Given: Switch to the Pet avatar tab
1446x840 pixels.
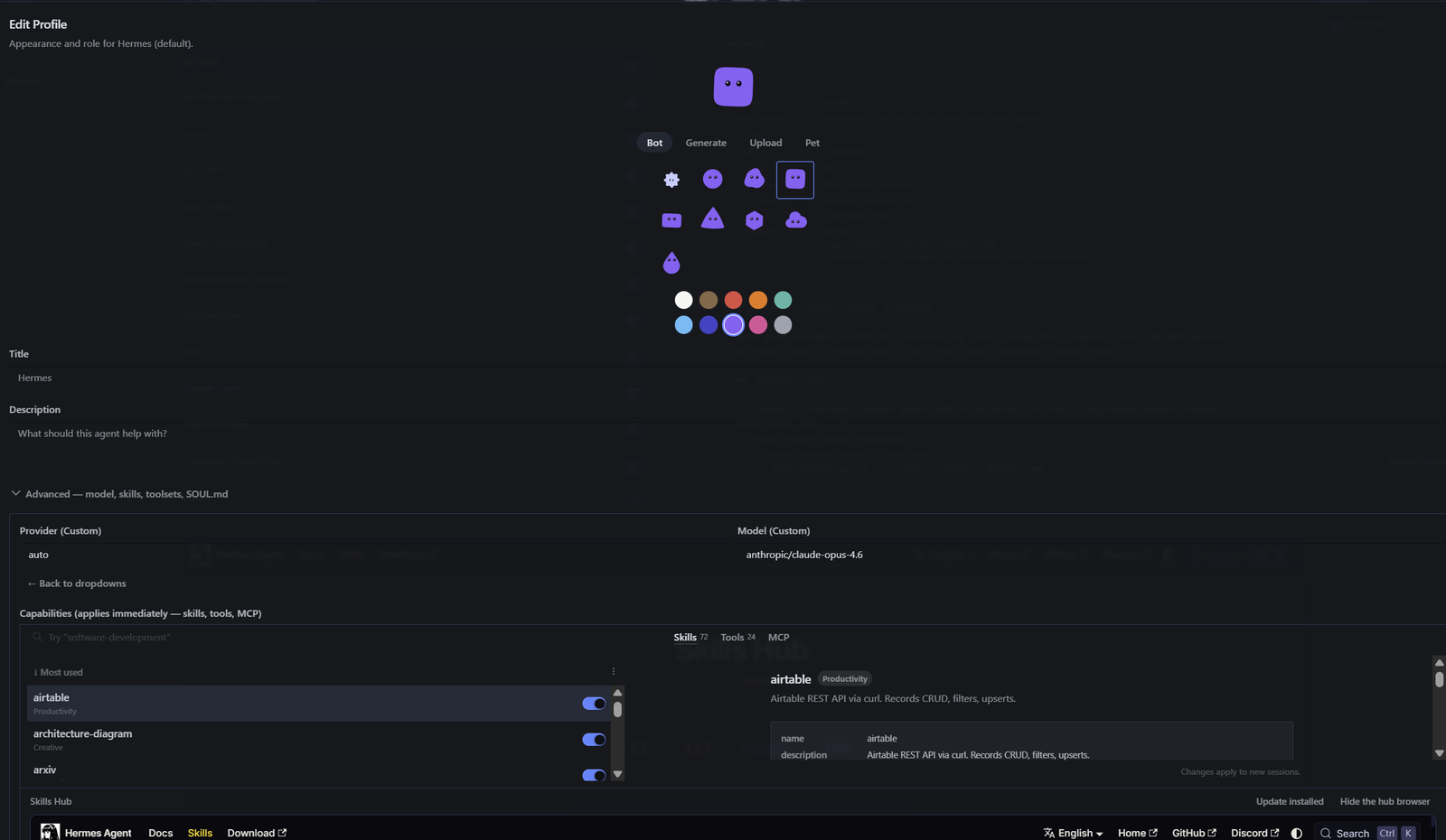Looking at the screenshot, I should (812, 143).
